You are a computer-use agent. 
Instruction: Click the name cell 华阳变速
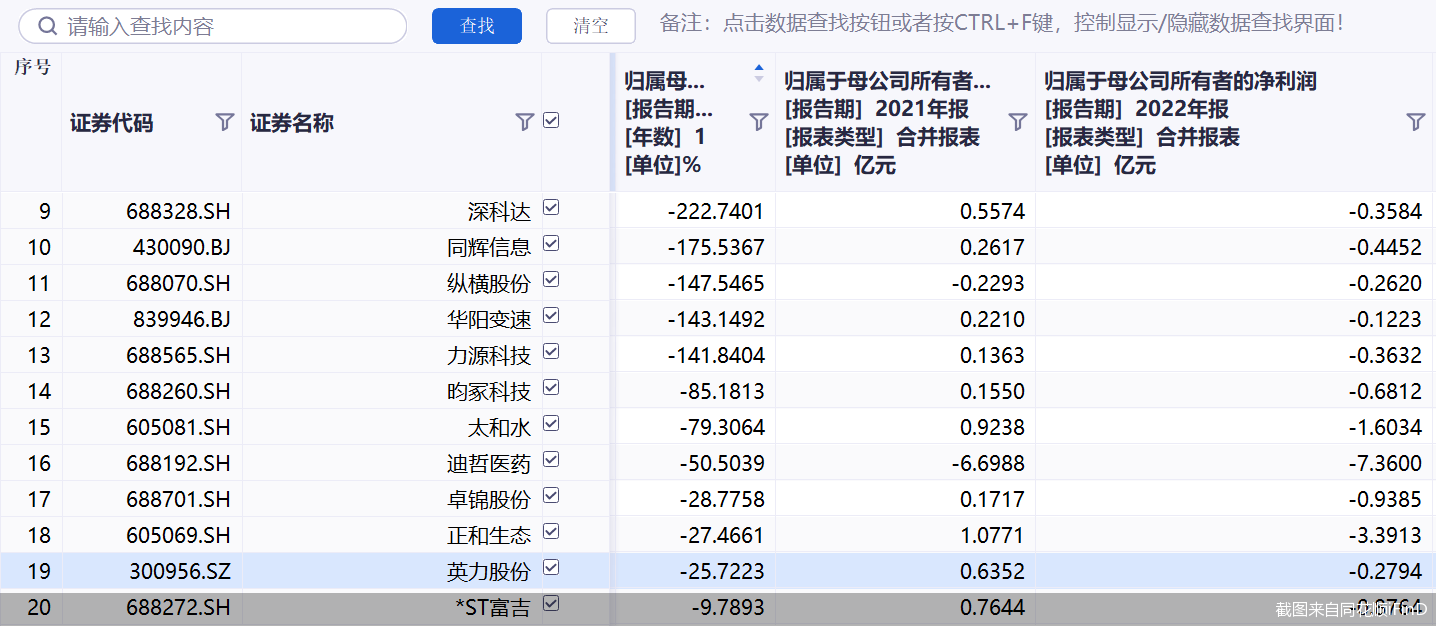click(x=489, y=319)
